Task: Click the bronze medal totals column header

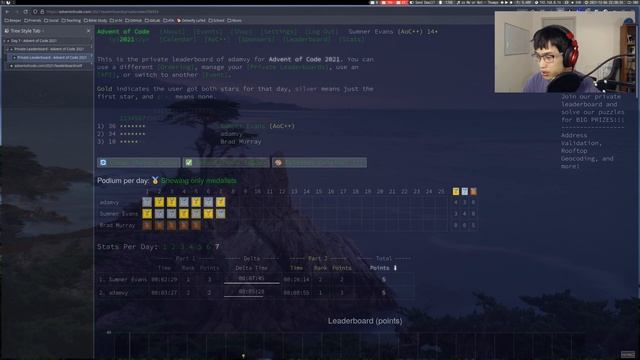Action: [x=473, y=191]
